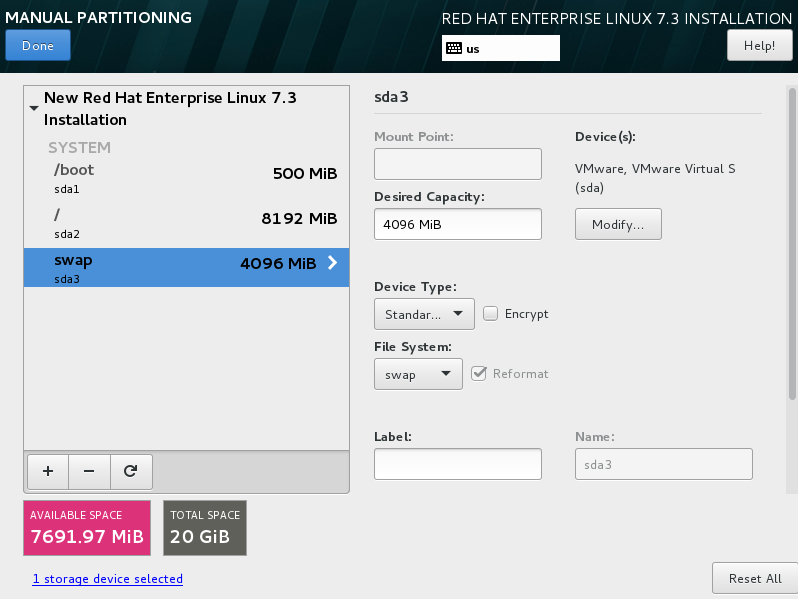Viewport: 798px width, 599px height.
Task: Enable the Encrypt checkbox
Action: pos(491,313)
